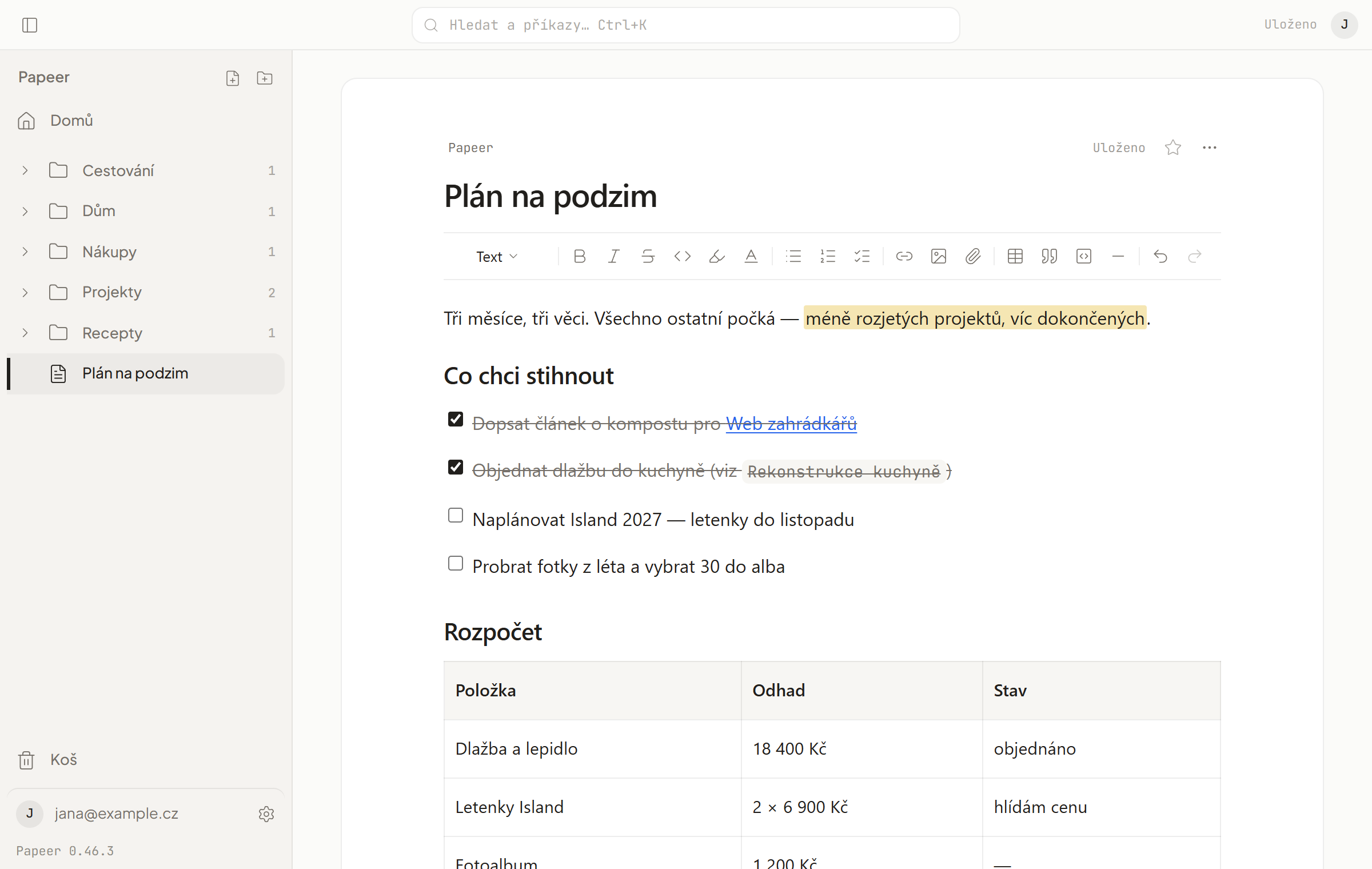Apply strikethrough formatting
The image size is (1372, 869).
click(648, 257)
